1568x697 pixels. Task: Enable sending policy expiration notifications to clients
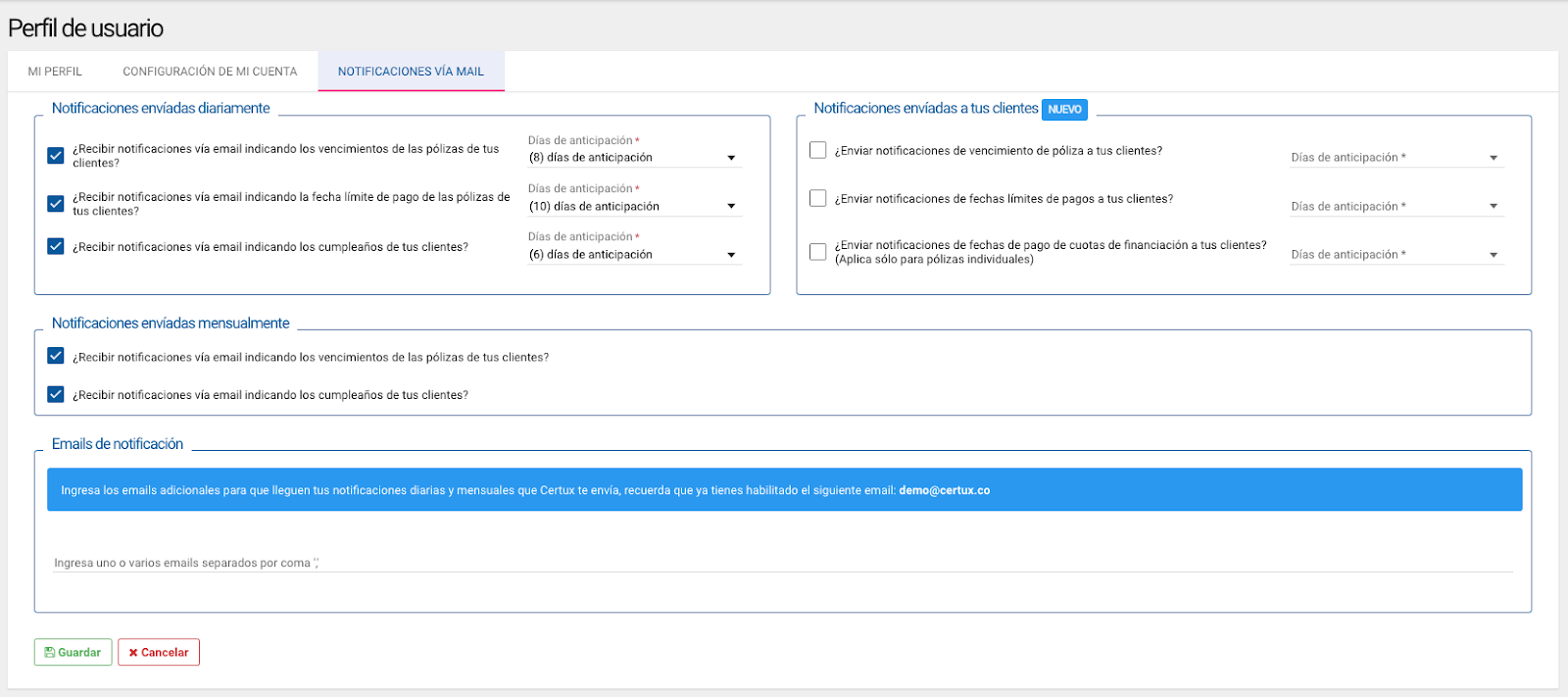coord(818,150)
